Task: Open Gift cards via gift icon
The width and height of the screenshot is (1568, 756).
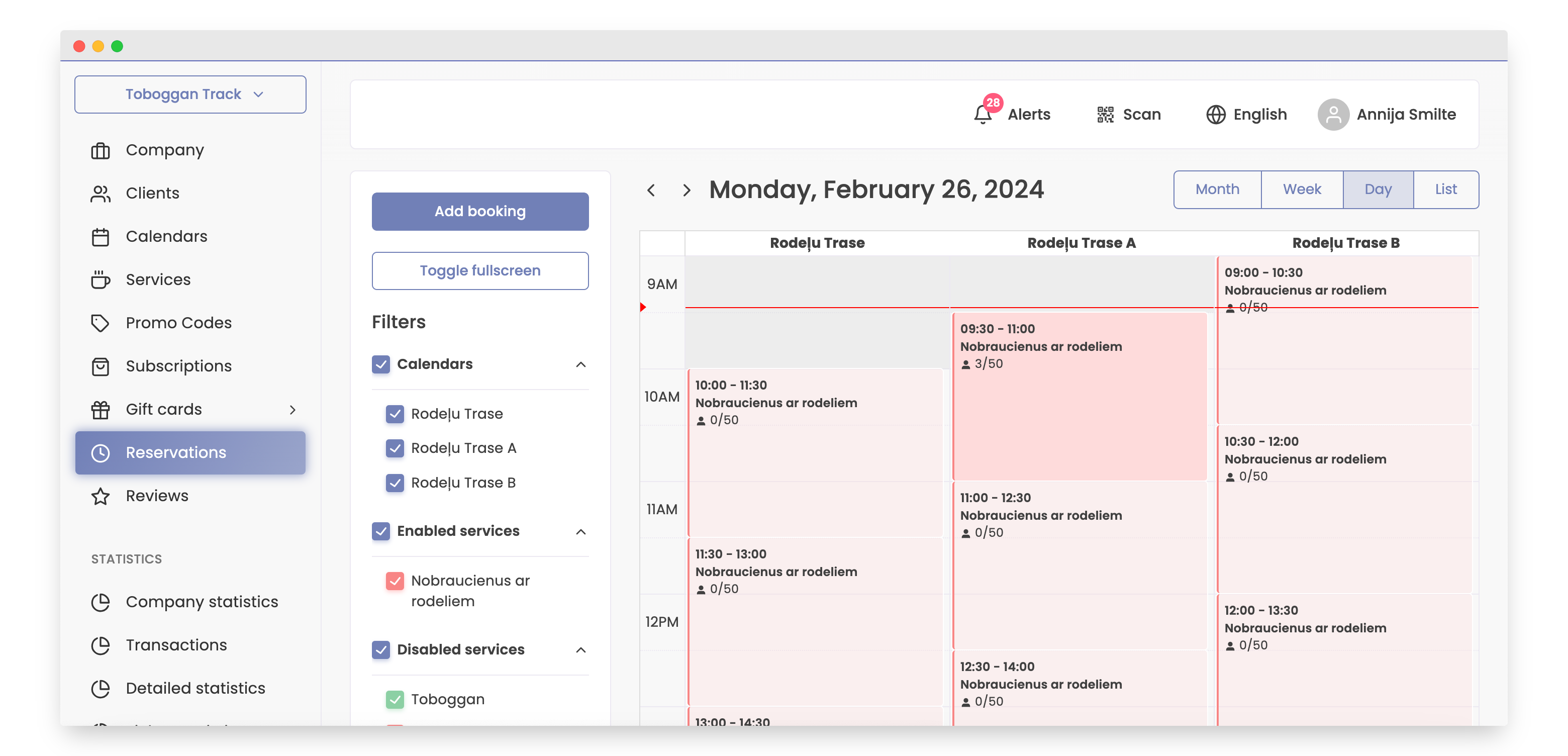Action: 101,410
